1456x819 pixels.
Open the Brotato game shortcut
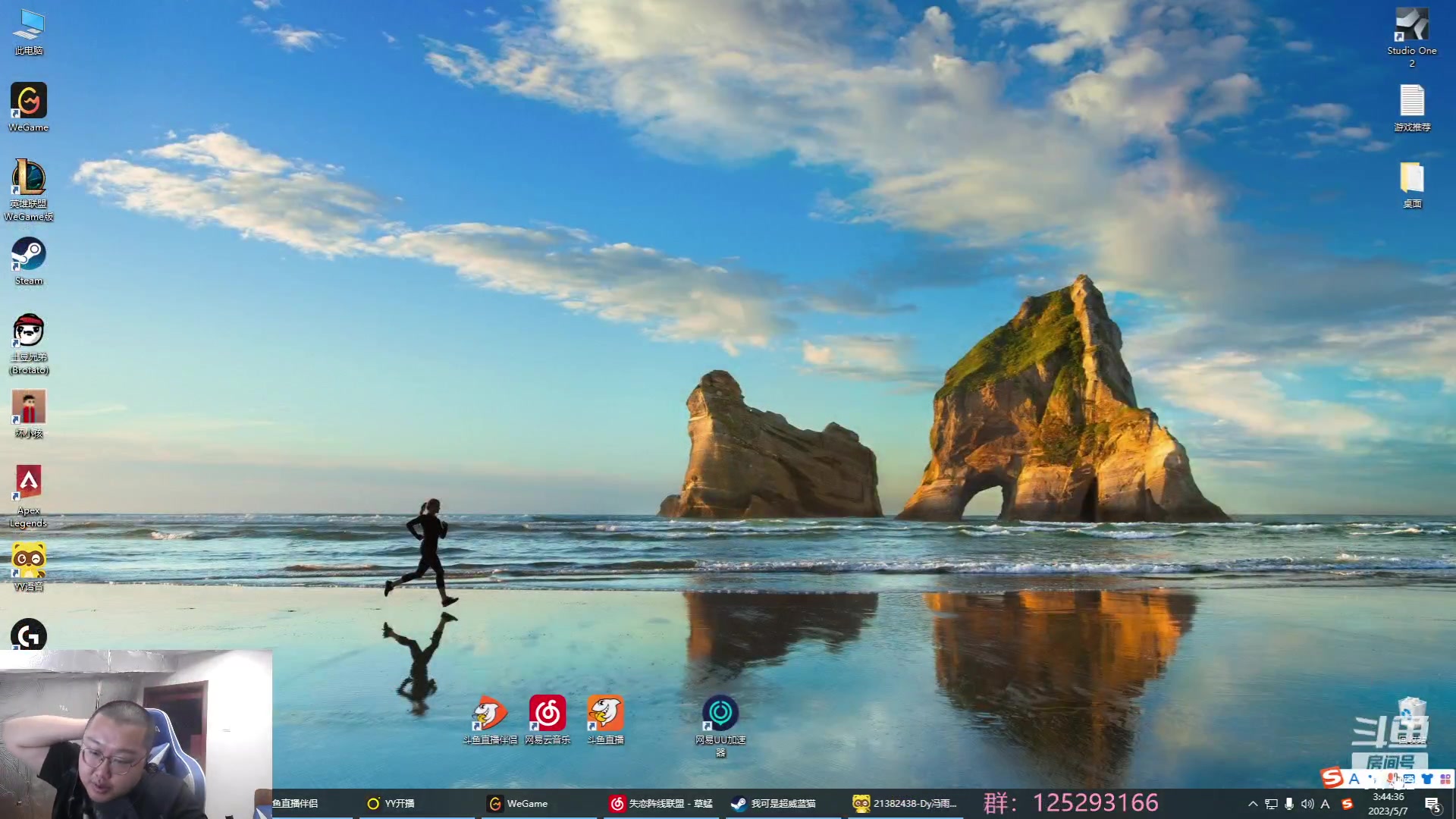click(28, 331)
